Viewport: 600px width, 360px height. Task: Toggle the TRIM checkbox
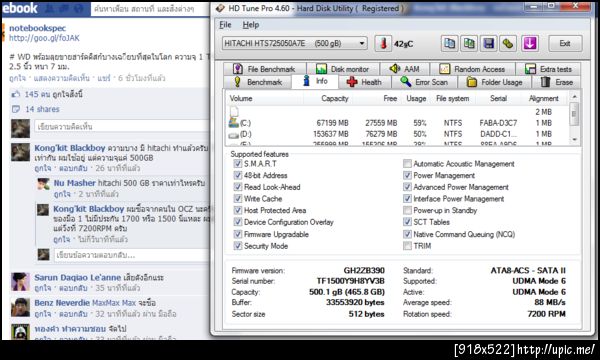(407, 246)
